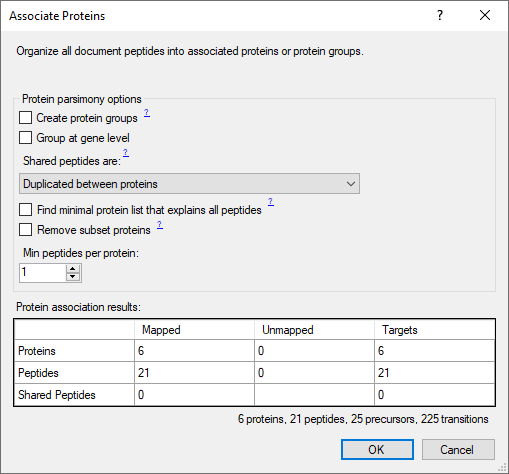Enable Remove subset proteins checkbox

[x=26, y=230]
